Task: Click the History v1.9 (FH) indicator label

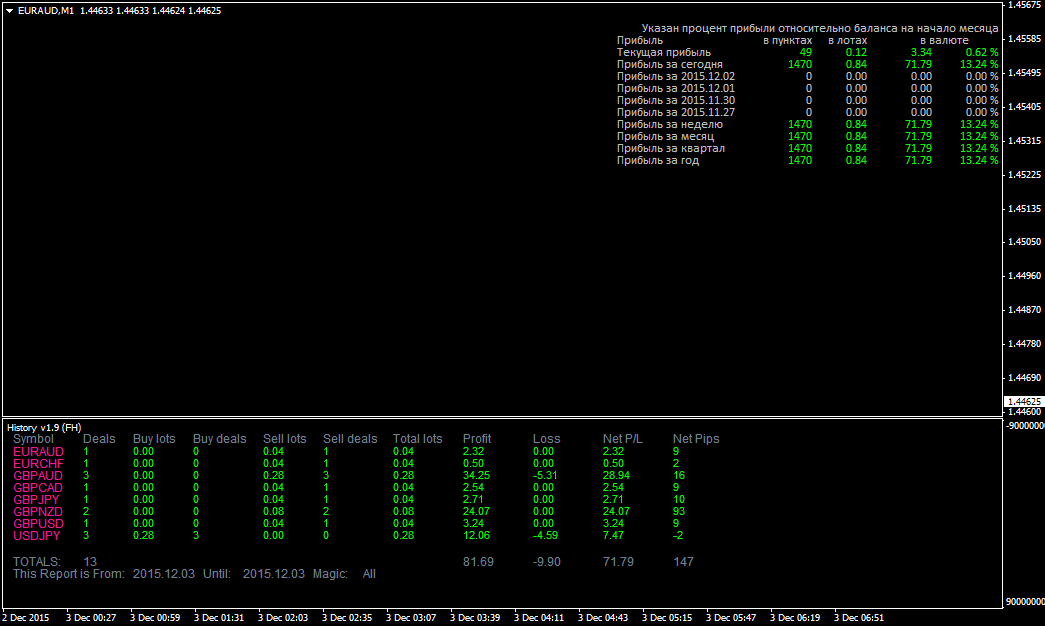Action: click(x=44, y=427)
